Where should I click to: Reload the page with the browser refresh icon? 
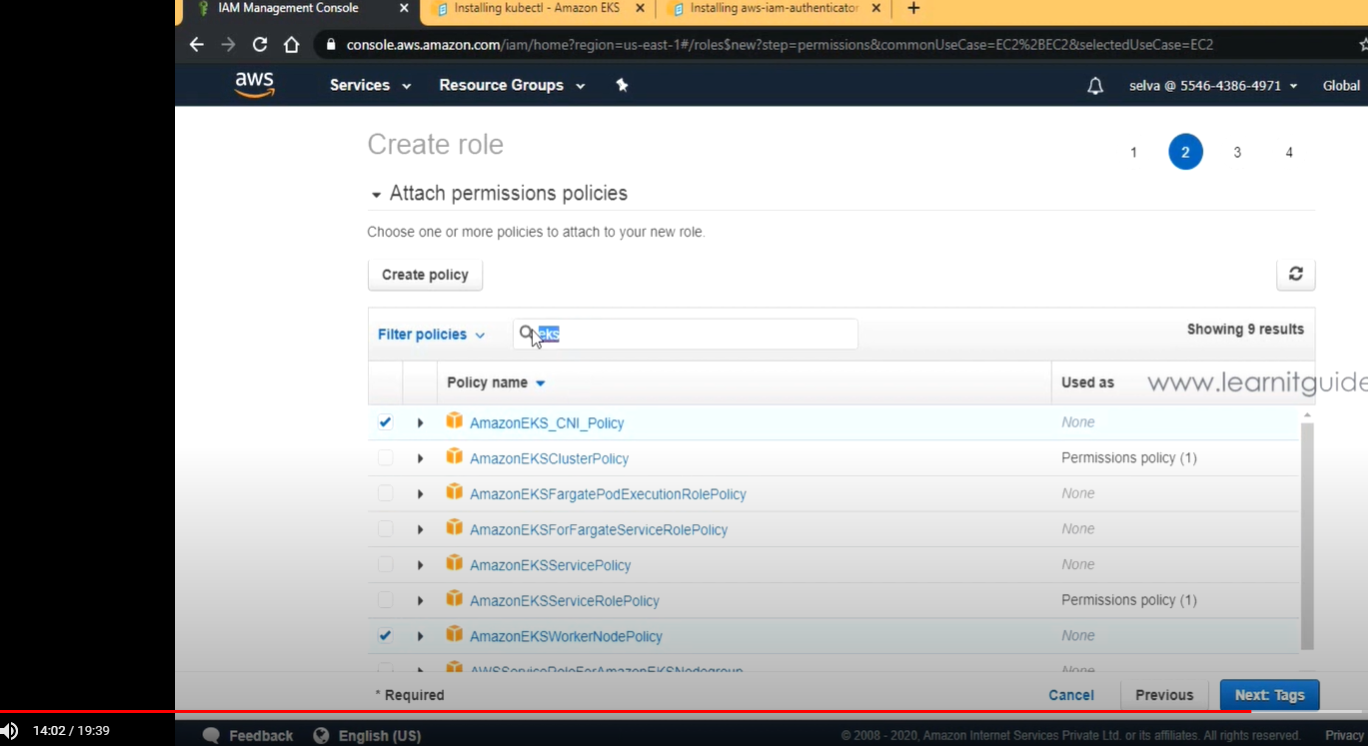coord(260,44)
